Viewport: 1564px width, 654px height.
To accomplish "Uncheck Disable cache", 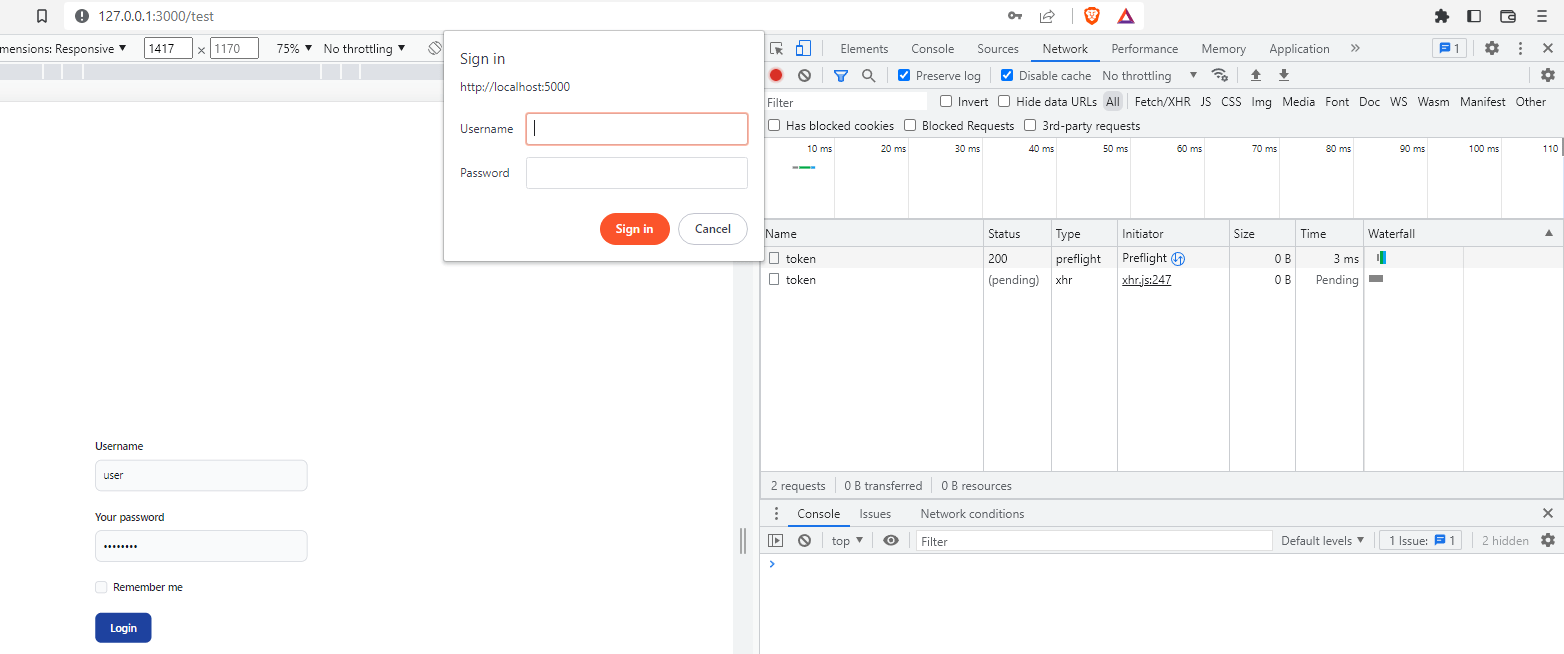I will tap(1006, 75).
